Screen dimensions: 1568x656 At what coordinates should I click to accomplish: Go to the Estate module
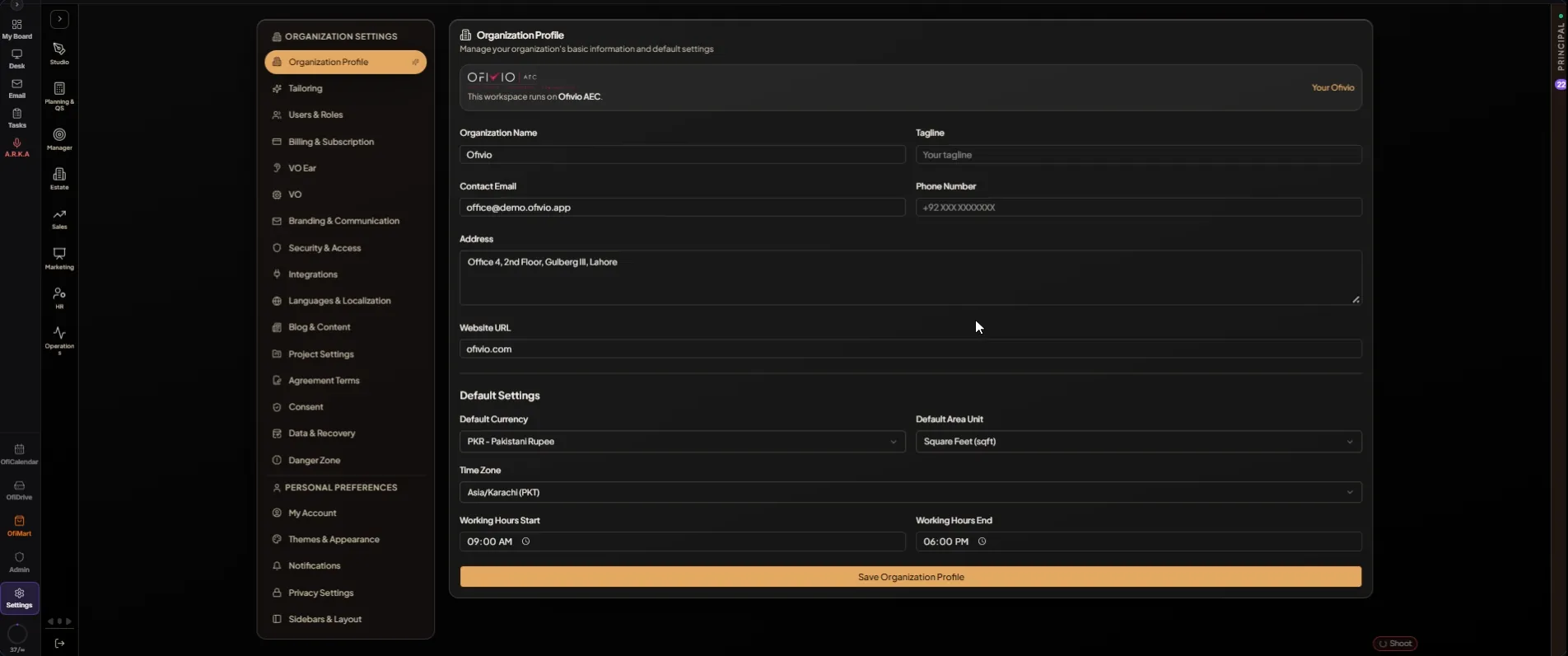click(x=59, y=178)
